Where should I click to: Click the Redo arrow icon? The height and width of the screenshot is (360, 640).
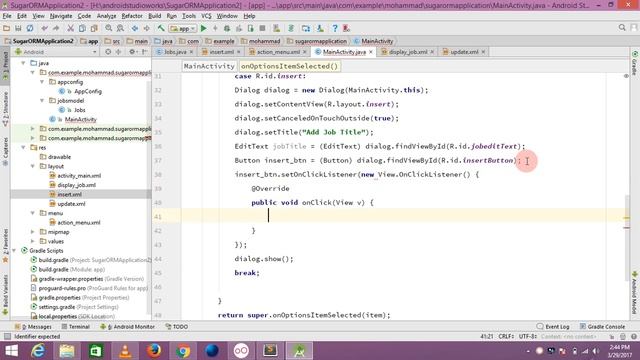[56, 28]
